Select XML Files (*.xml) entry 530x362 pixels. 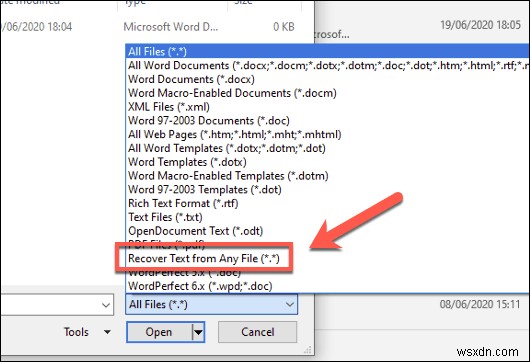coord(327,107)
